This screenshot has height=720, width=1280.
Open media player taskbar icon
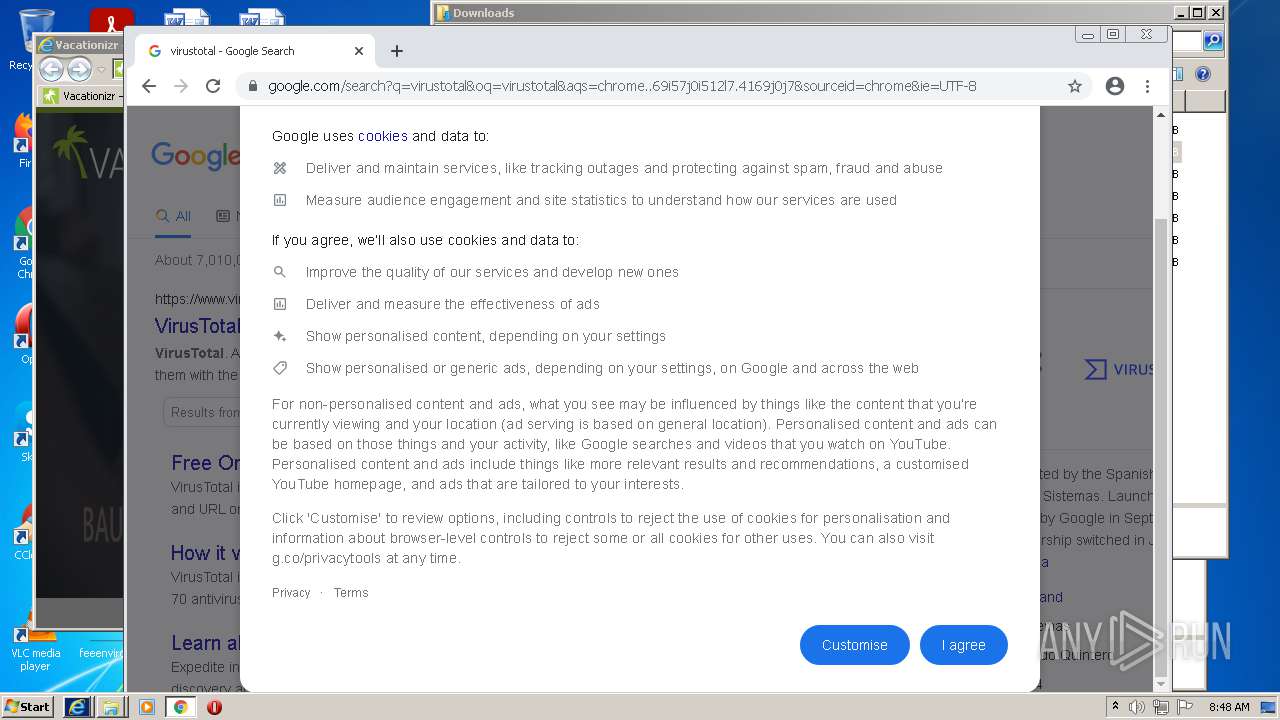146,707
